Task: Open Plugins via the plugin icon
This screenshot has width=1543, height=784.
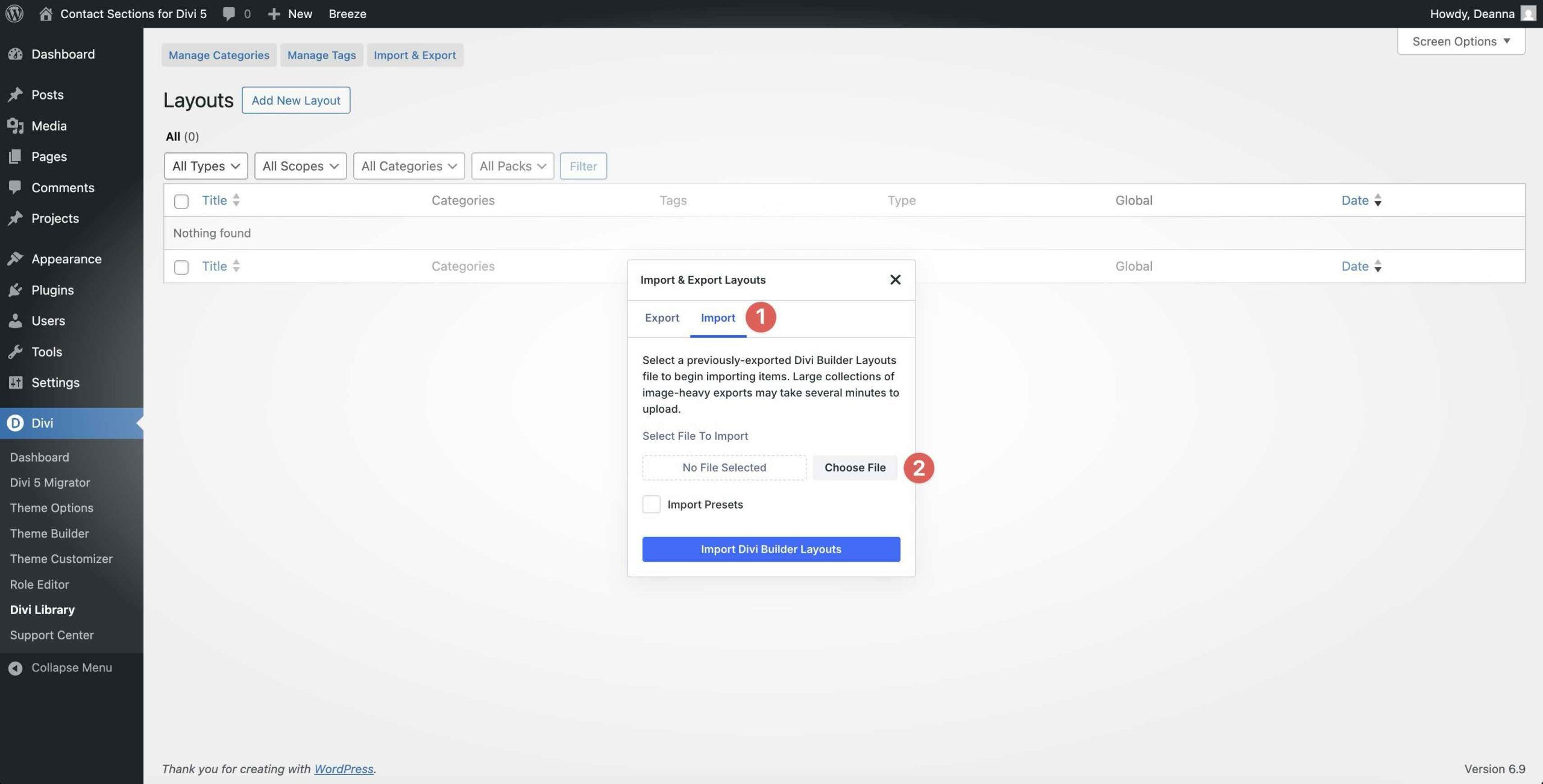Action: 16,290
